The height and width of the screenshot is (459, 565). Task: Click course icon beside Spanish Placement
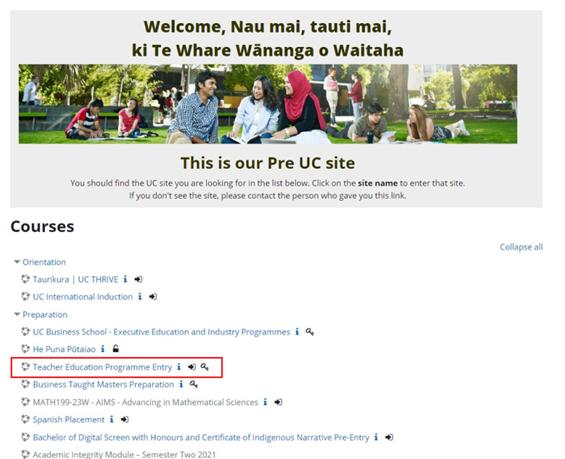[x=25, y=419]
